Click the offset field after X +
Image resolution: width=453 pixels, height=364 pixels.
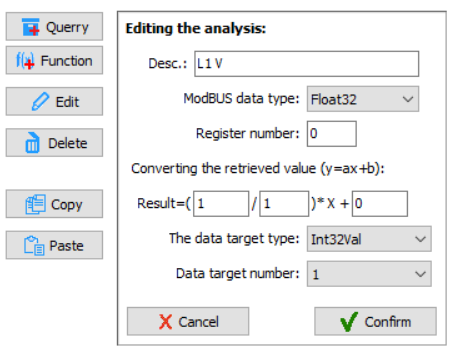click(x=380, y=204)
